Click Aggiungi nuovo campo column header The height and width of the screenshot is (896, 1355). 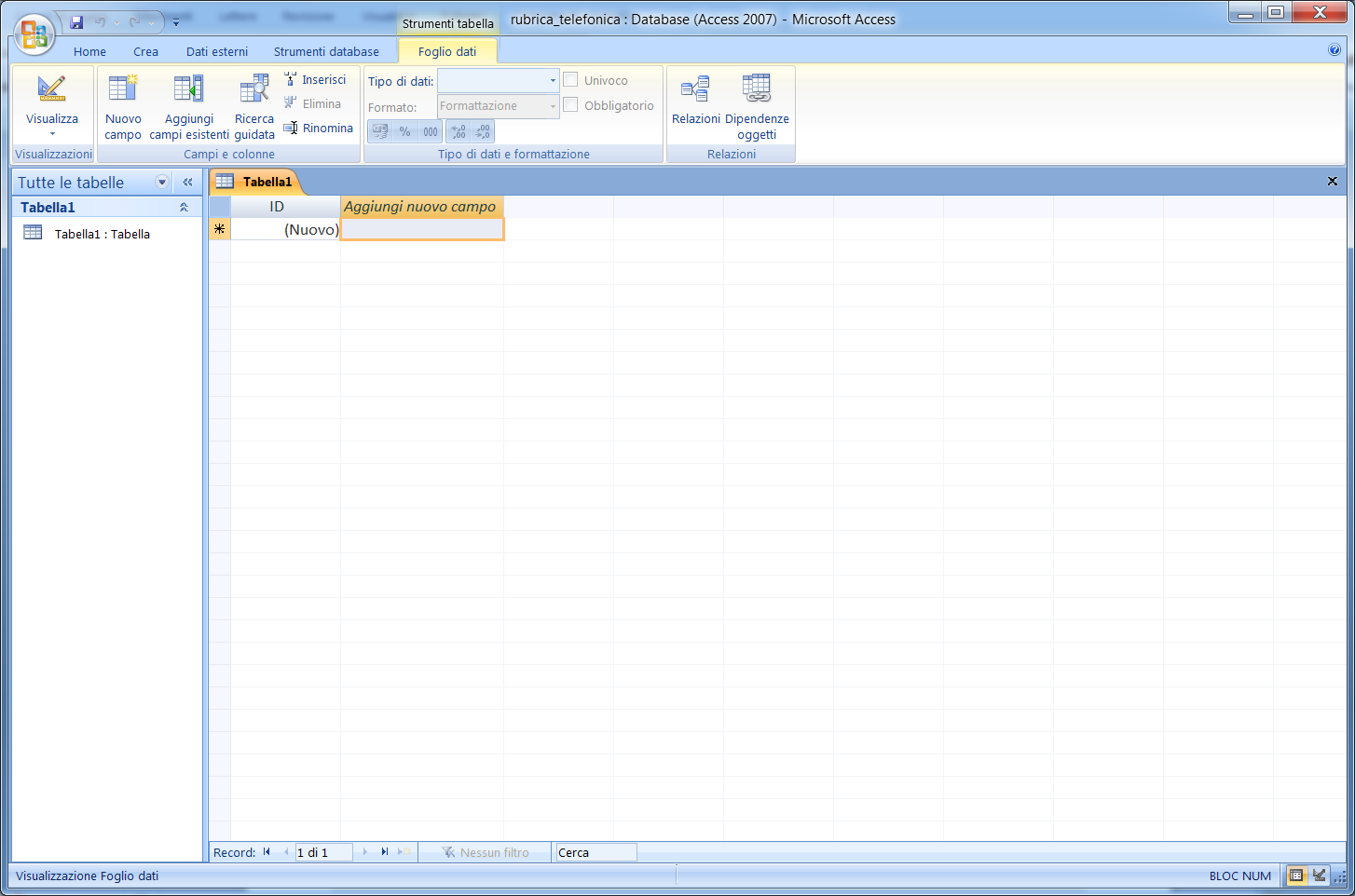[x=422, y=207]
